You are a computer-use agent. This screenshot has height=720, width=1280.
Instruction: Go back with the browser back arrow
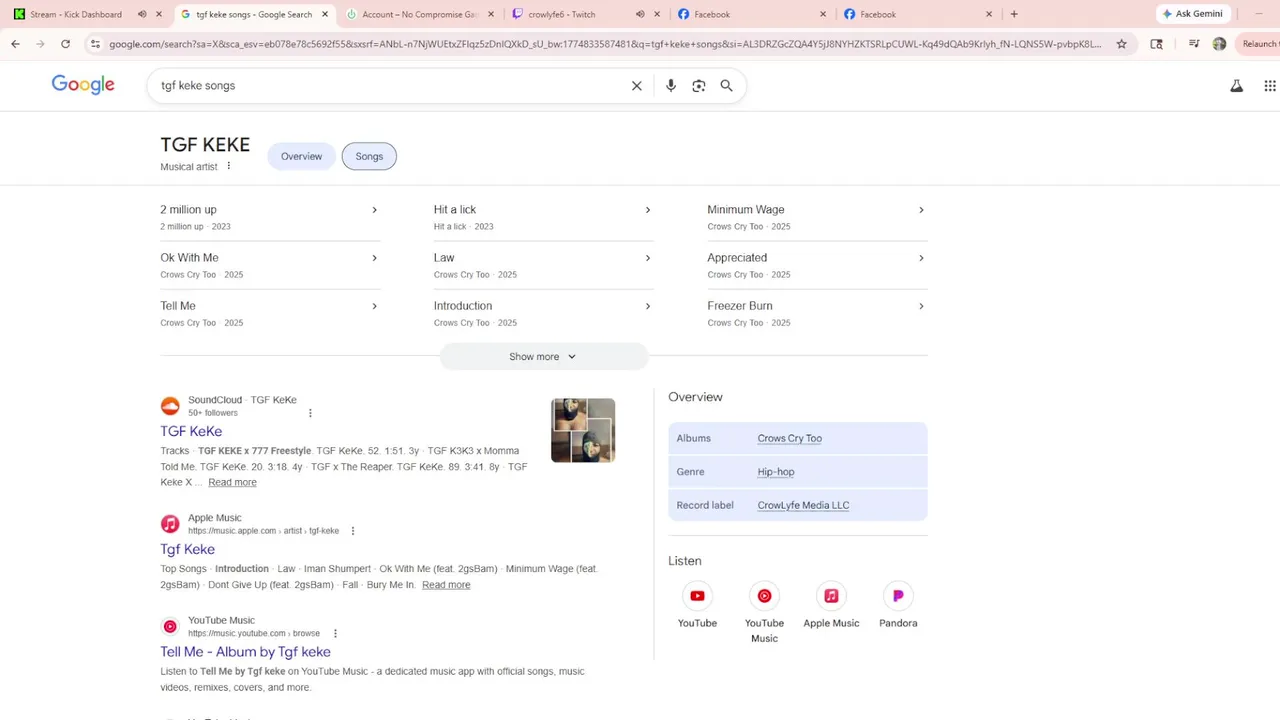tap(15, 44)
